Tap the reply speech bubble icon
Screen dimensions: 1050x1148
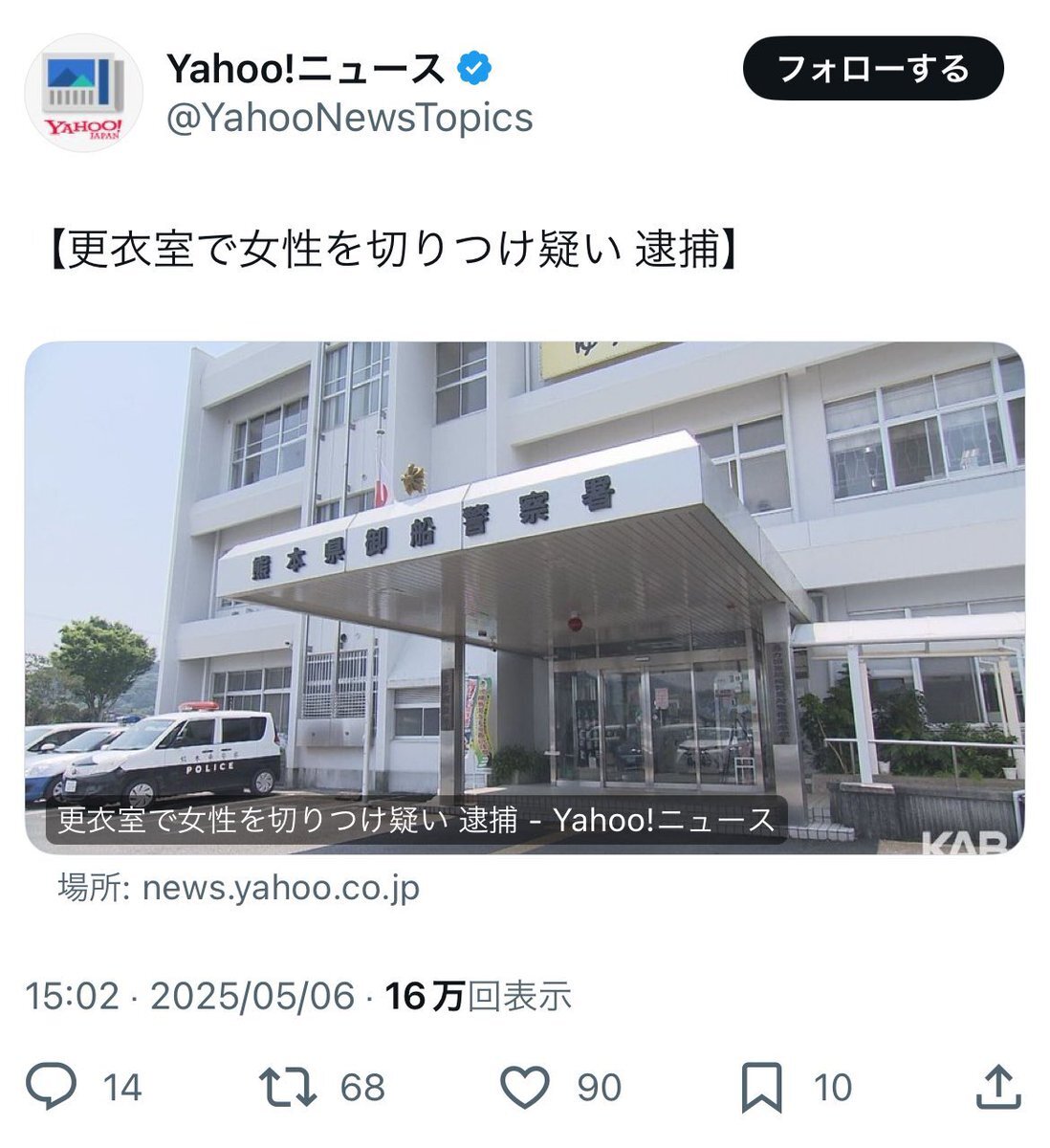click(52, 1087)
